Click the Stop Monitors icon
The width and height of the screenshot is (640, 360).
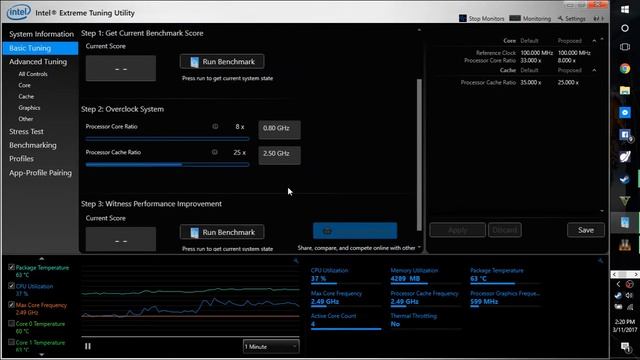[x=462, y=18]
